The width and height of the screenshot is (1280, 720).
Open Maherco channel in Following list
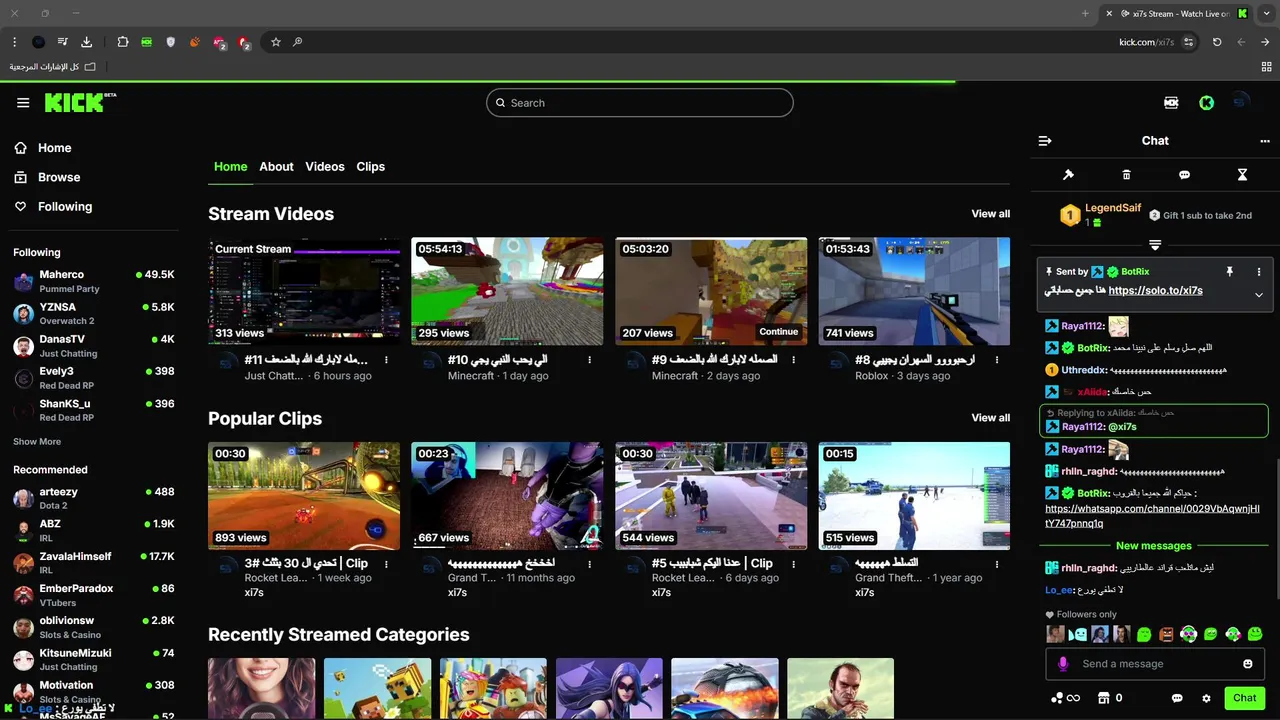click(93, 281)
